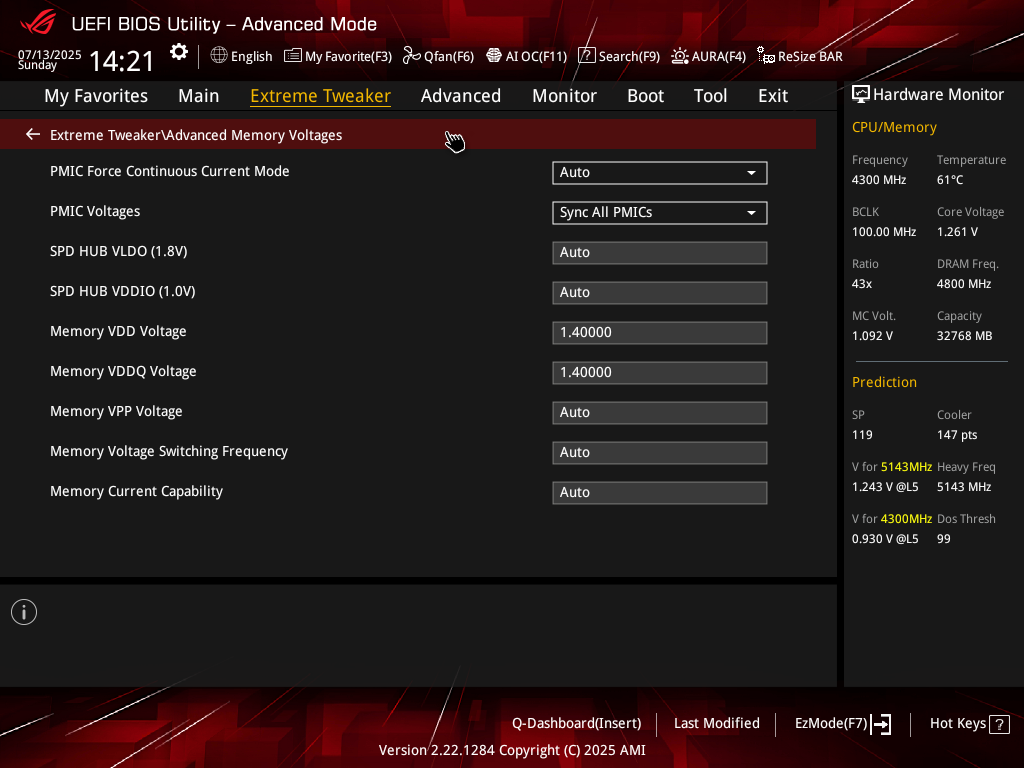Open the Advanced tab
The width and height of the screenshot is (1024, 768).
(460, 96)
